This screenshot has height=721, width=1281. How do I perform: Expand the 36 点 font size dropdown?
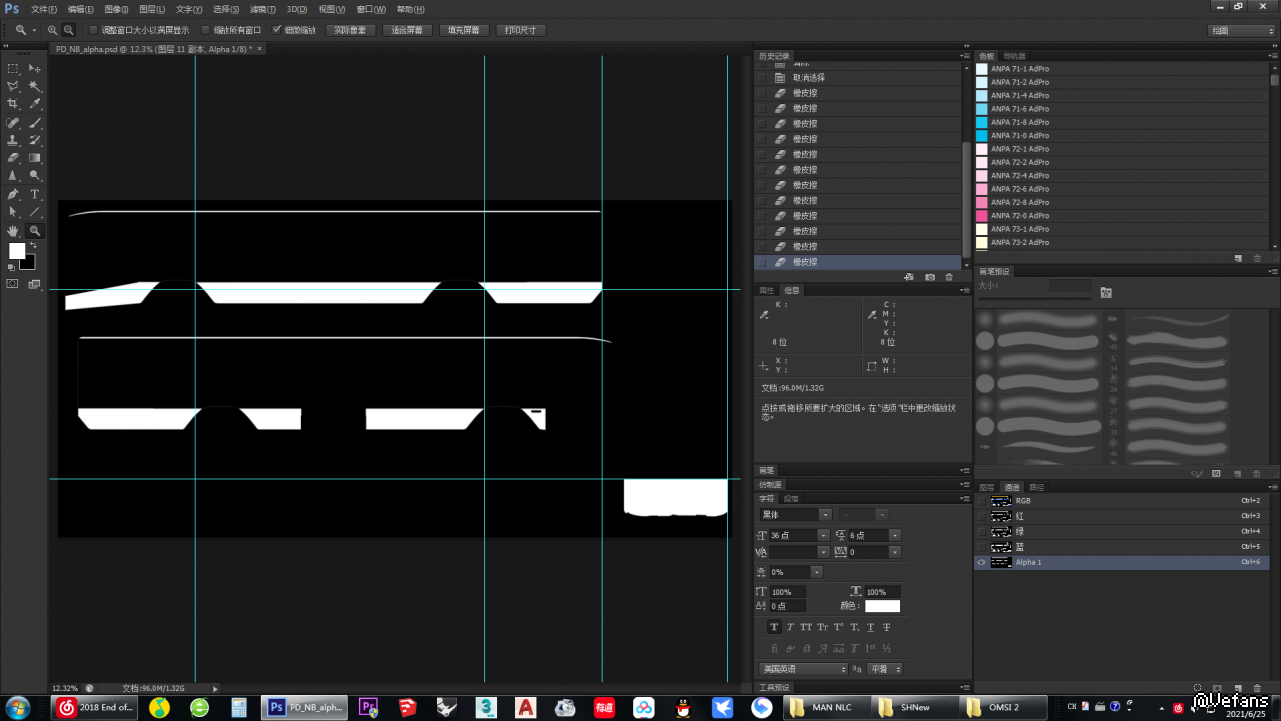click(824, 536)
